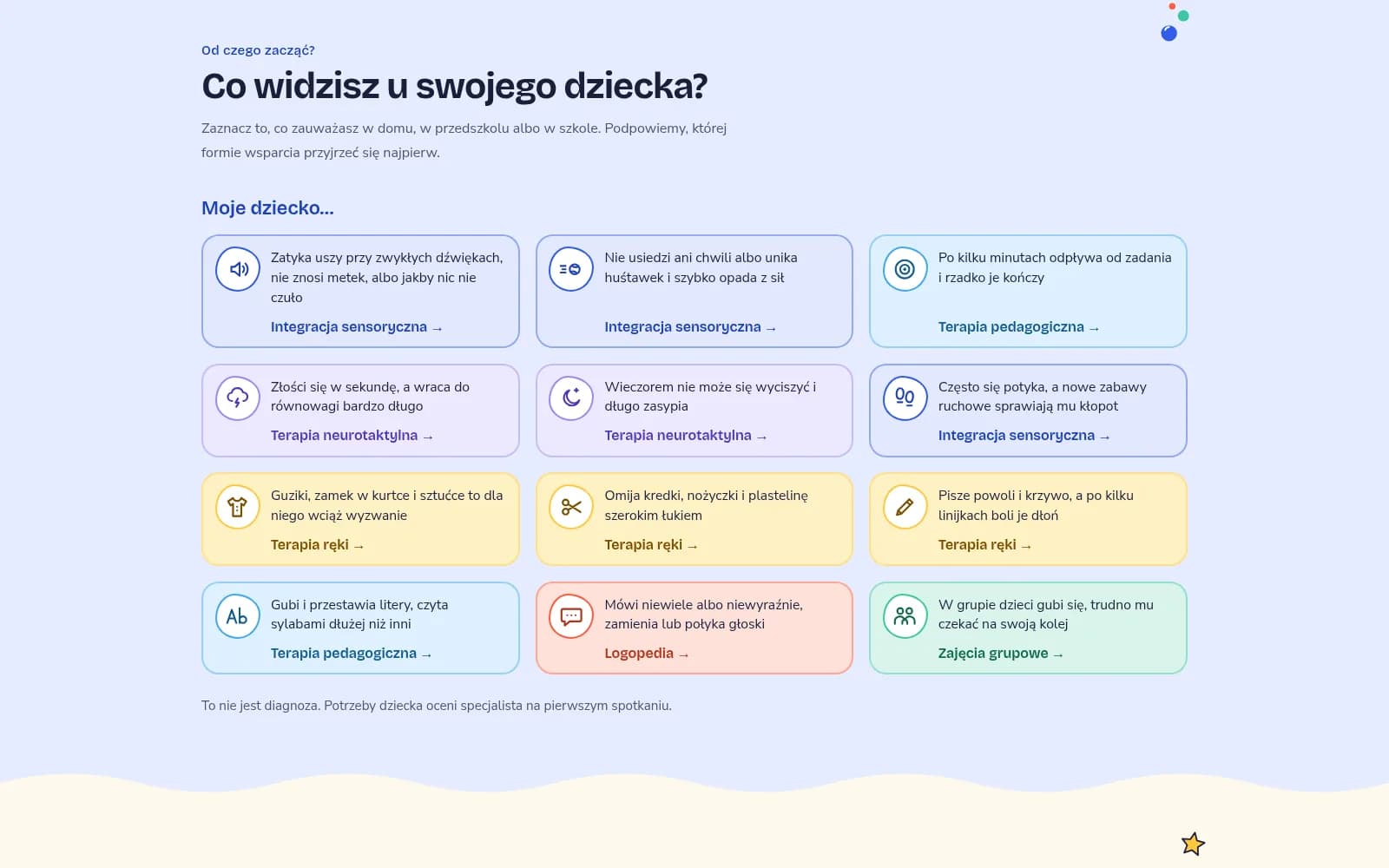Click the group people icon by 'W grupie dzieci'

click(x=905, y=616)
